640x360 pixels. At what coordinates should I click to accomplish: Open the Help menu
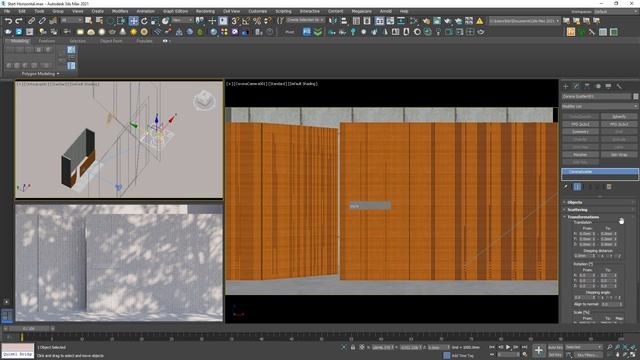point(404,11)
